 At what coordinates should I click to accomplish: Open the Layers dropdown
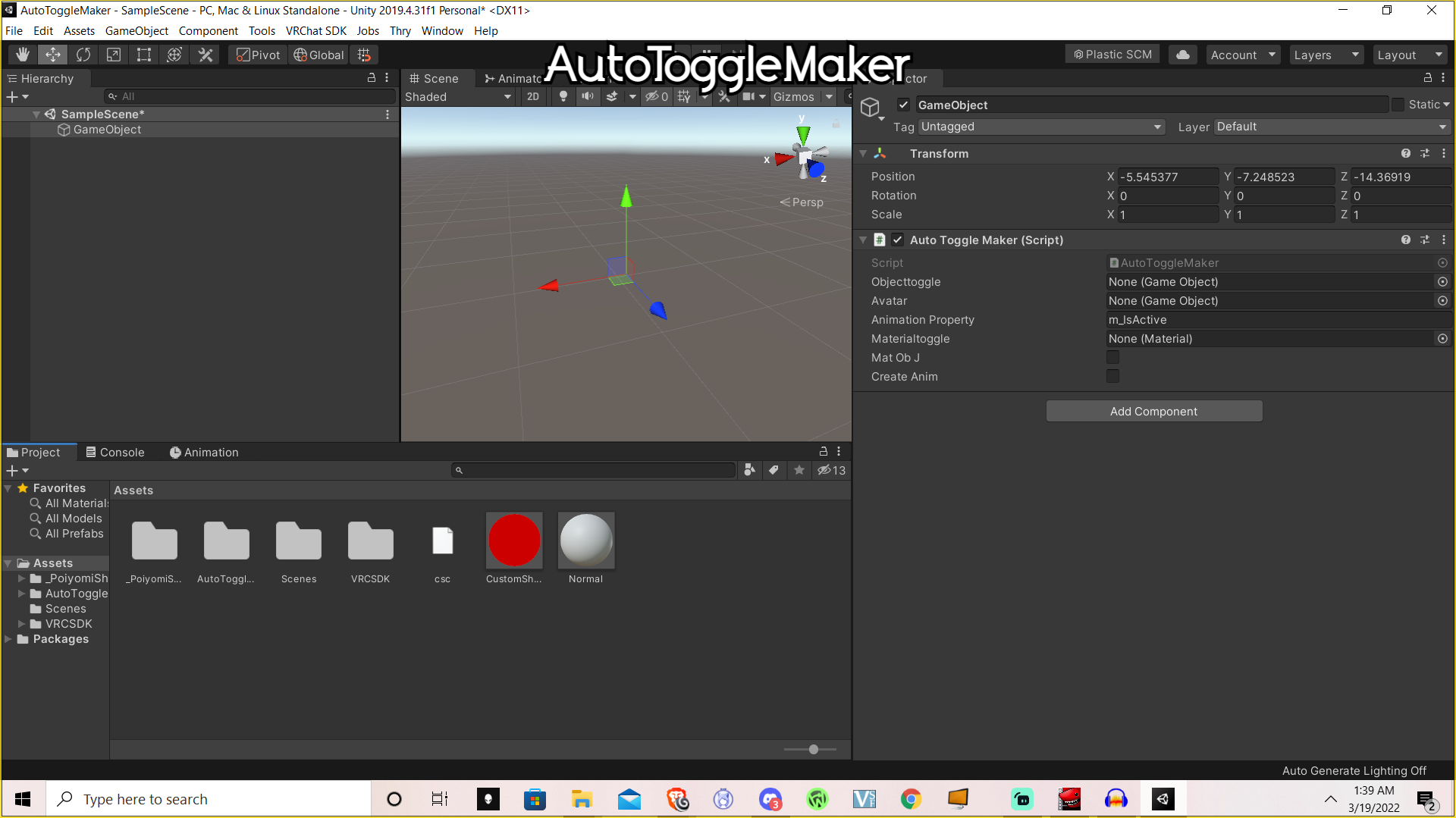tap(1326, 55)
